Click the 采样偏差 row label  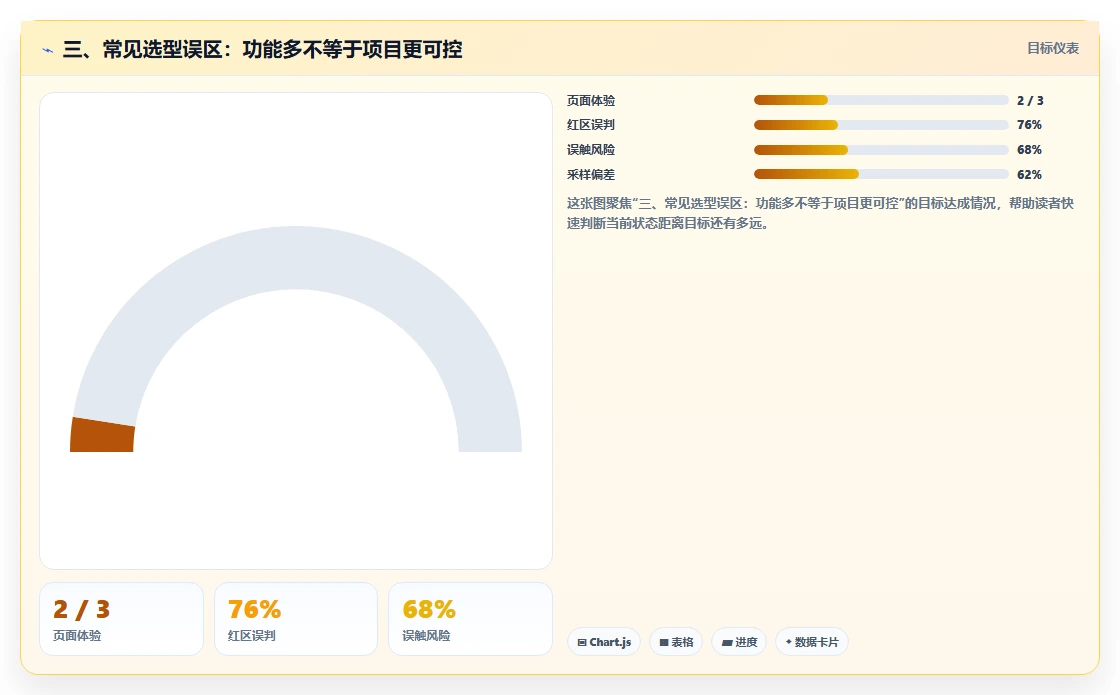(591, 174)
